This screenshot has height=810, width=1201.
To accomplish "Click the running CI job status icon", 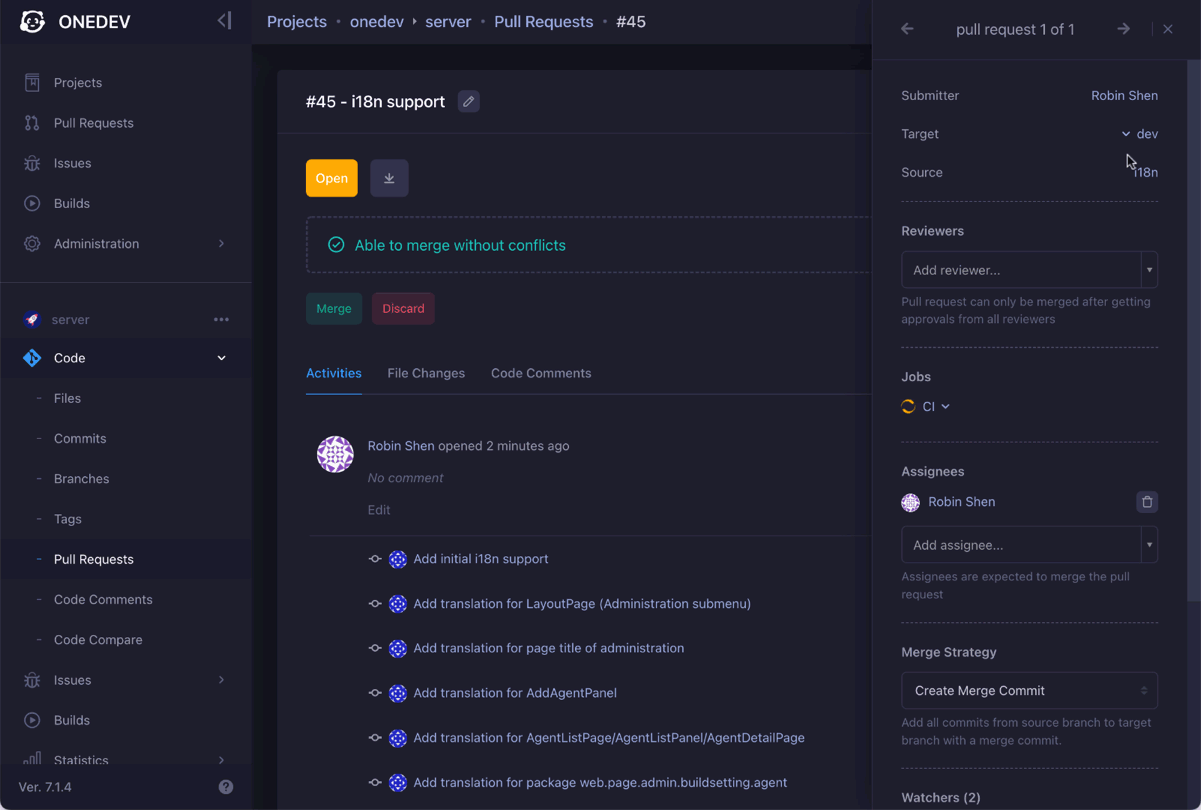I will pos(908,406).
